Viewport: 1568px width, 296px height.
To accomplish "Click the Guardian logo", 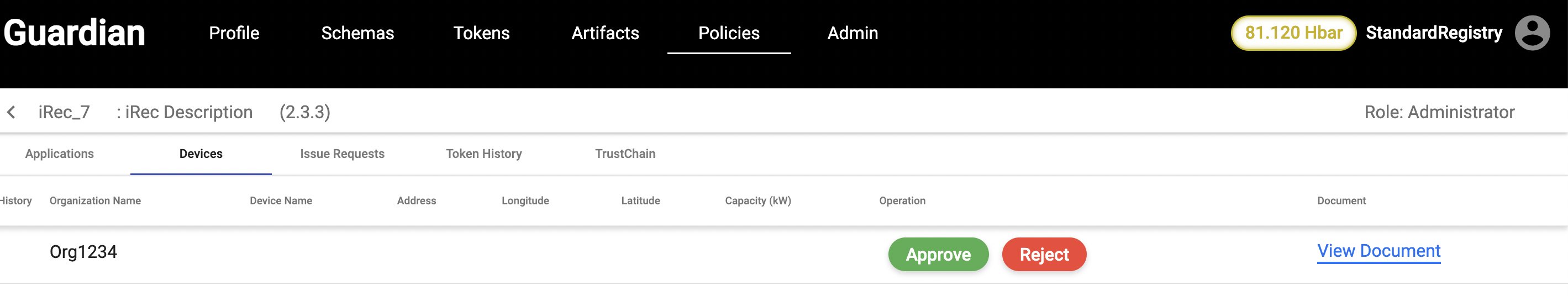I will pyautogui.click(x=74, y=33).
